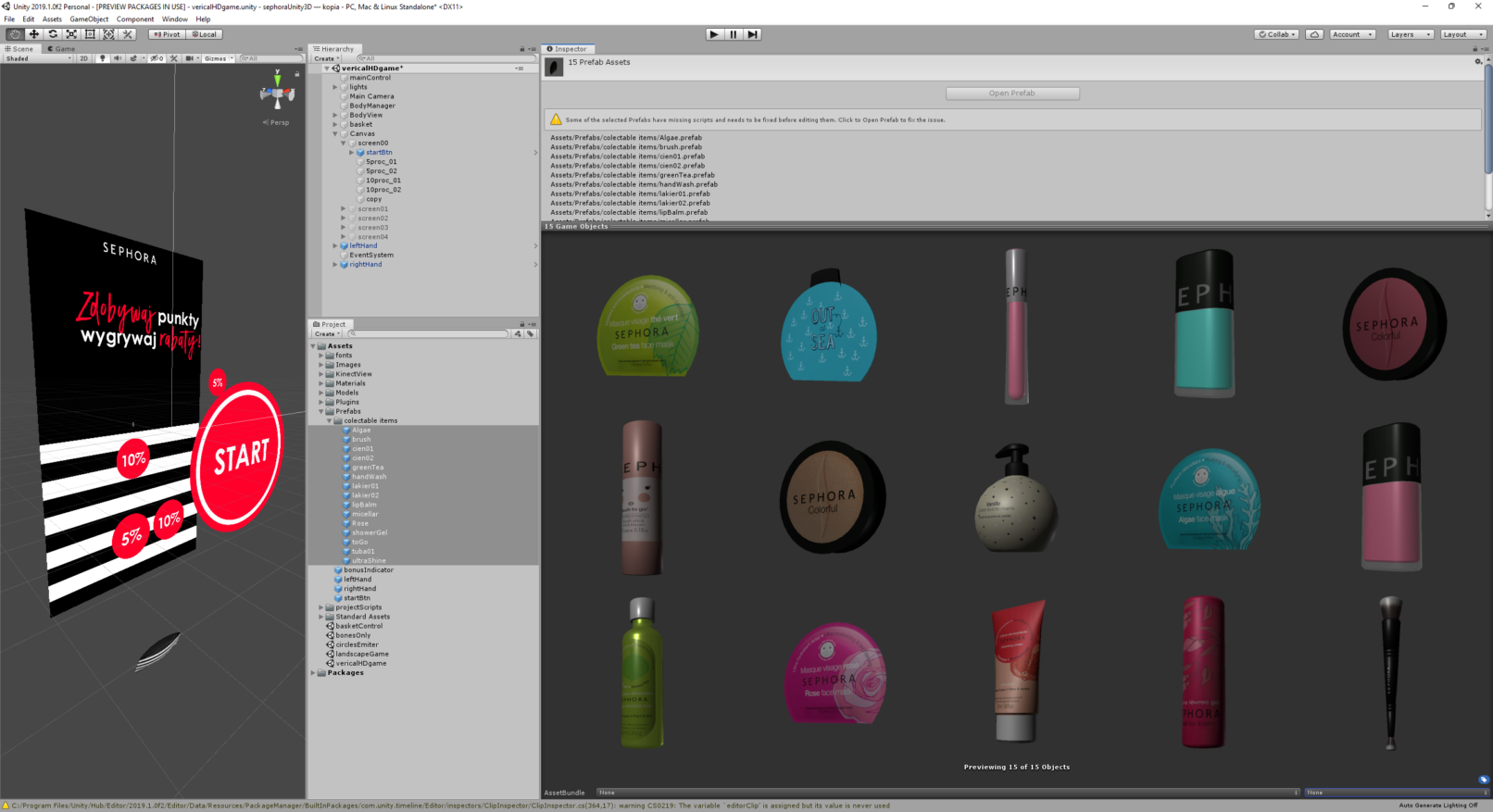Toggle scene lighting bulb button

pyautogui.click(x=102, y=58)
